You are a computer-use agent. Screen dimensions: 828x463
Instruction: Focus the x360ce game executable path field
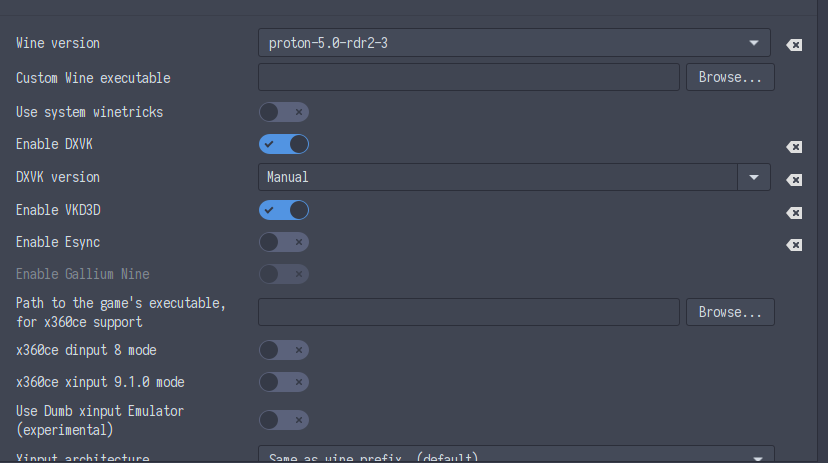pyautogui.click(x=469, y=312)
